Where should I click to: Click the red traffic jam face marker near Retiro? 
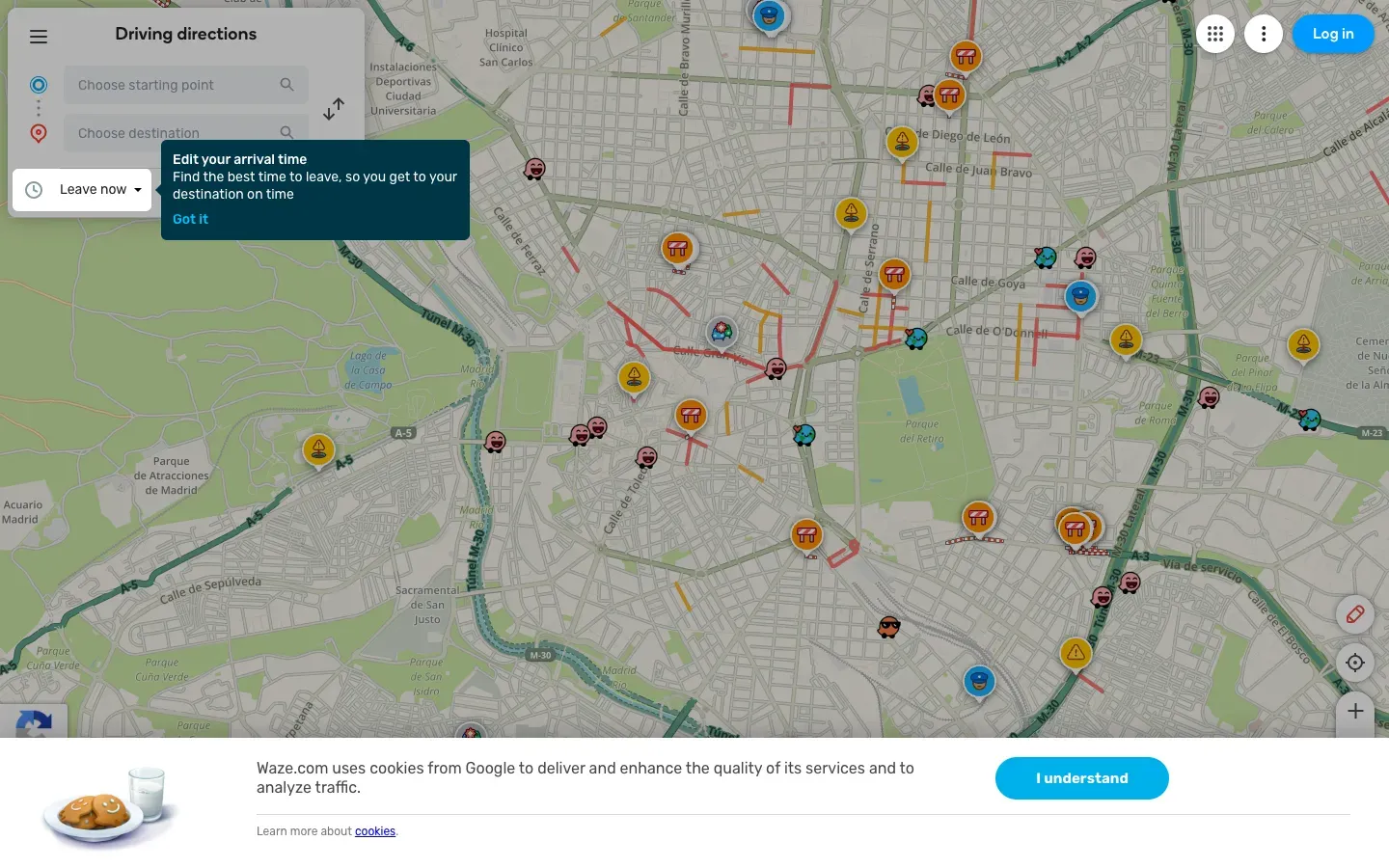click(776, 368)
